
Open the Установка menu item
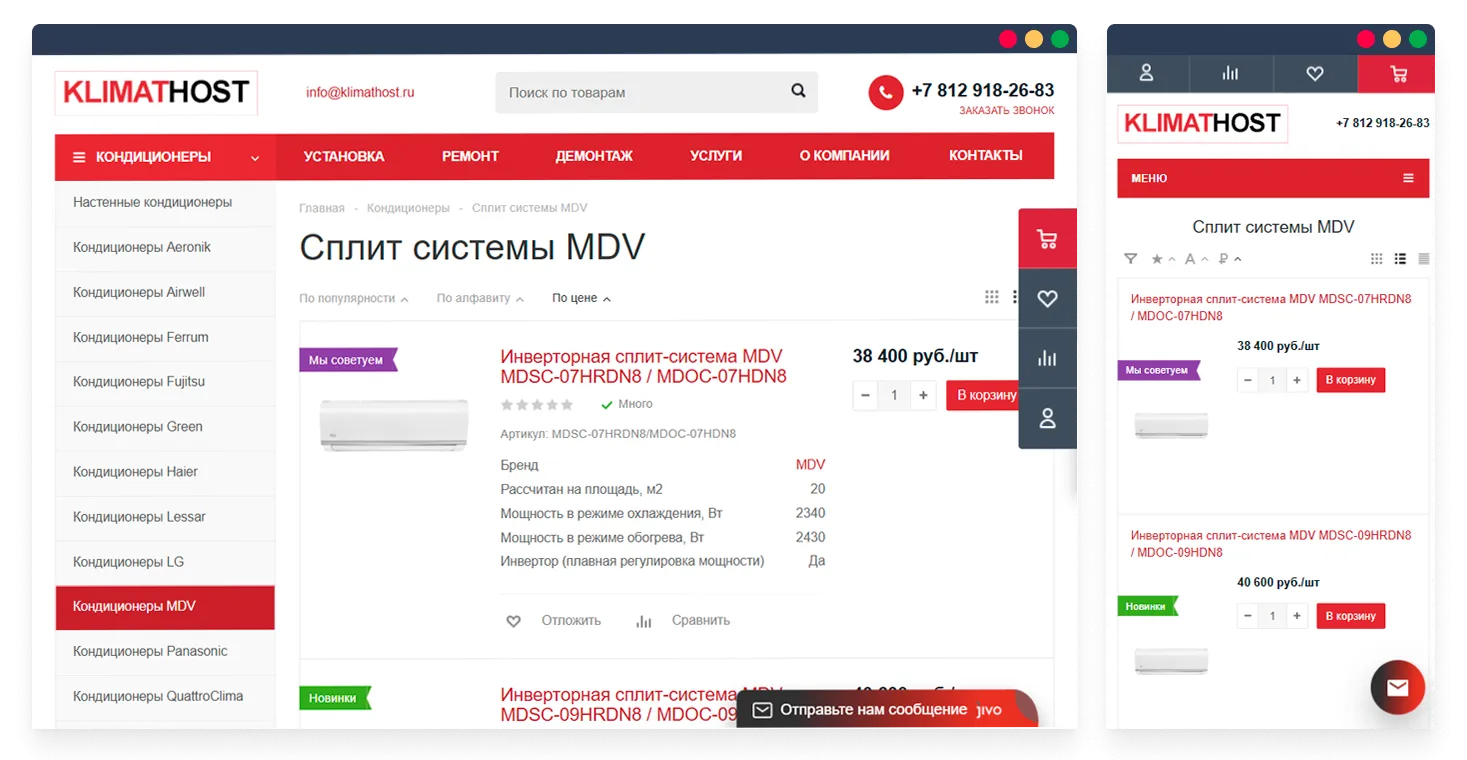[x=344, y=156]
